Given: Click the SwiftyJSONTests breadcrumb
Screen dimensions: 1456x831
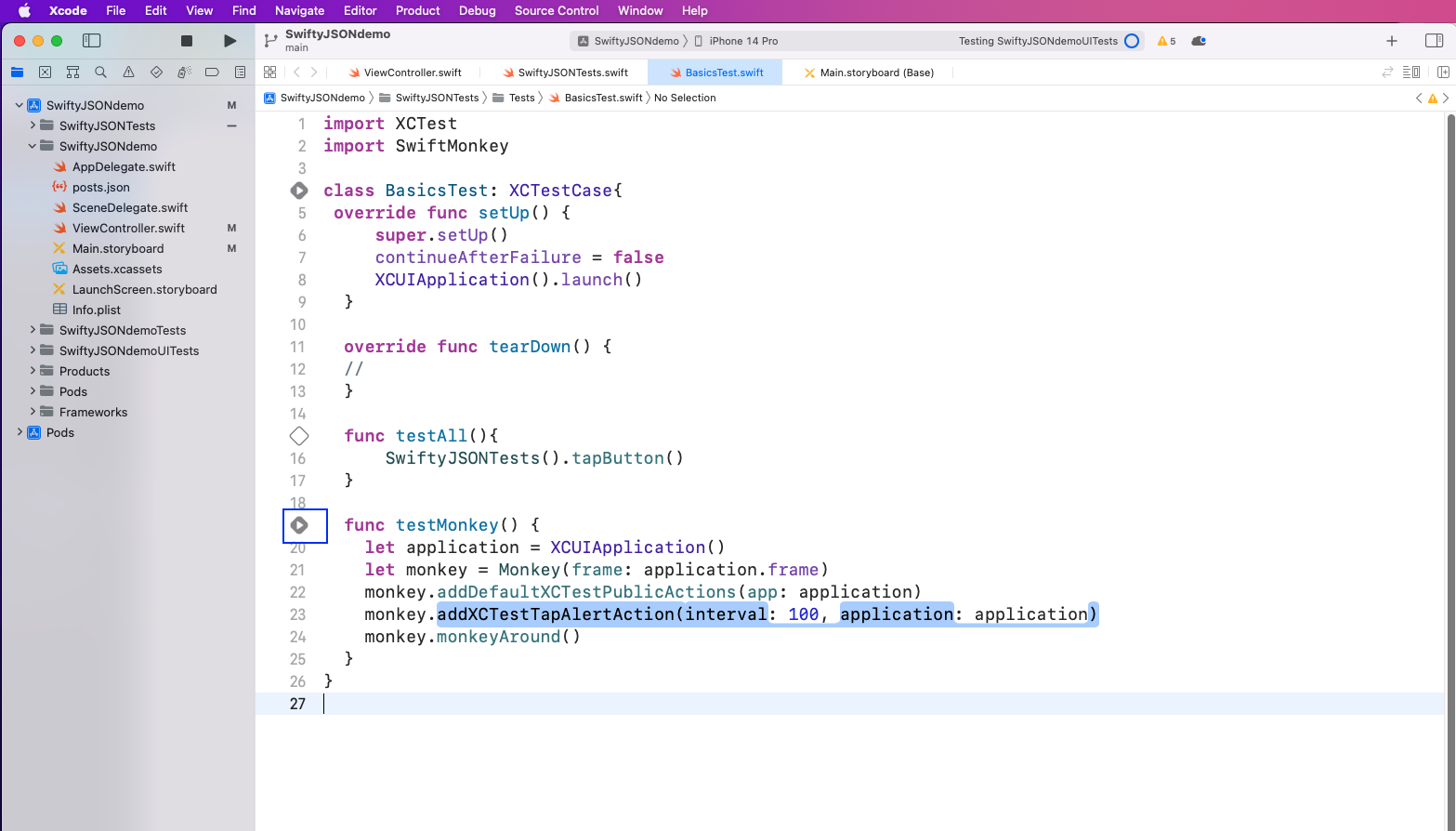Looking at the screenshot, I should pos(429,98).
